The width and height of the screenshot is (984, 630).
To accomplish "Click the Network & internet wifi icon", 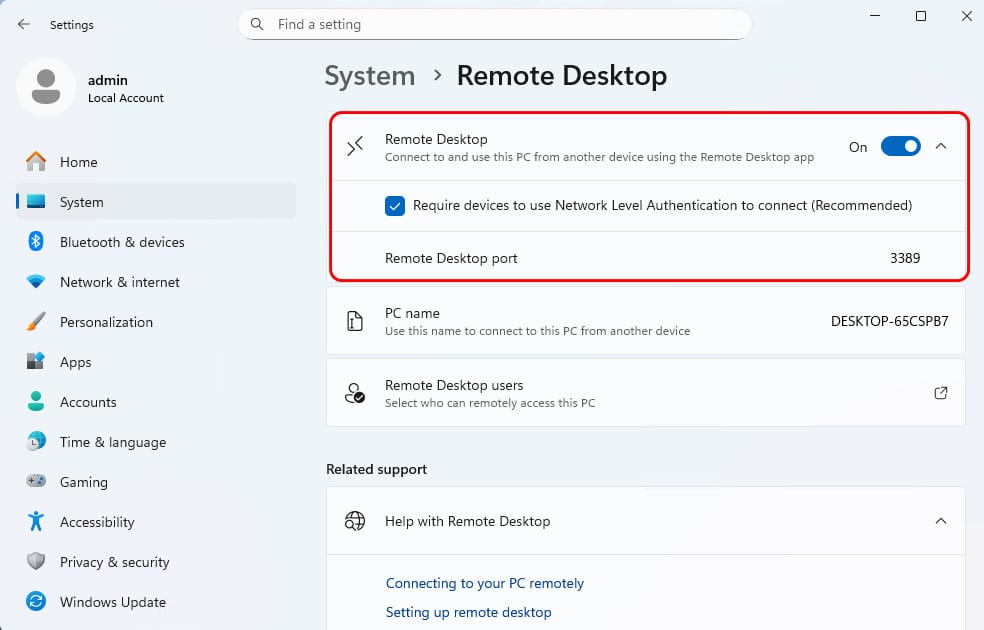I will [36, 282].
